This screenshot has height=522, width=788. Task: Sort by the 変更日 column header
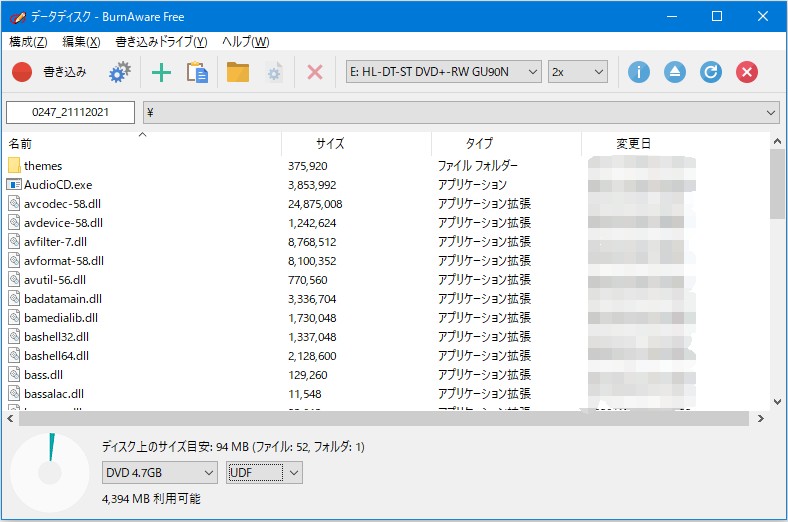click(x=633, y=144)
